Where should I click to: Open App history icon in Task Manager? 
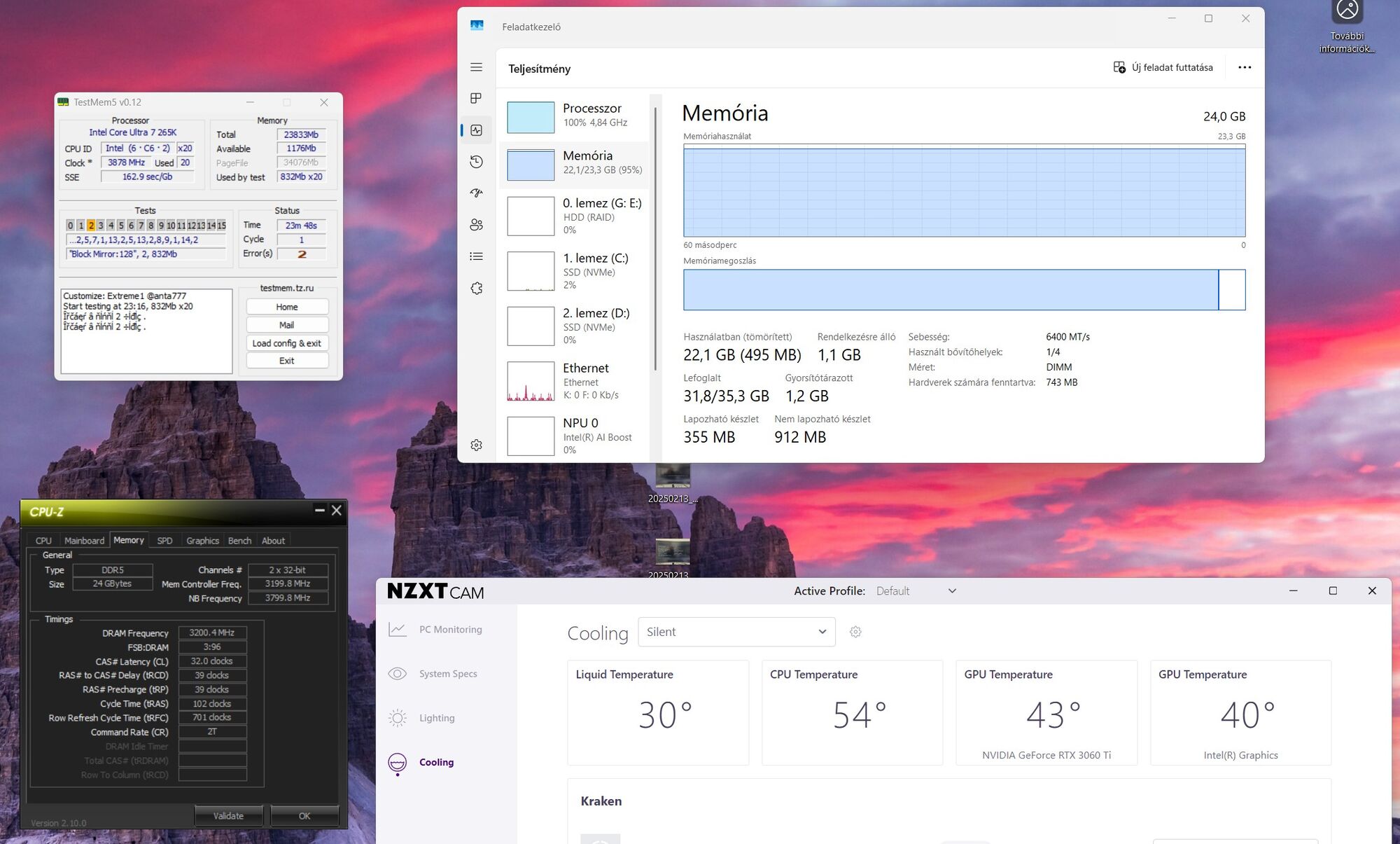click(x=476, y=162)
